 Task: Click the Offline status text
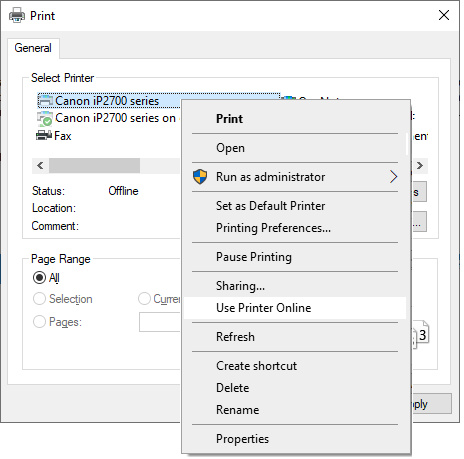tap(123, 191)
